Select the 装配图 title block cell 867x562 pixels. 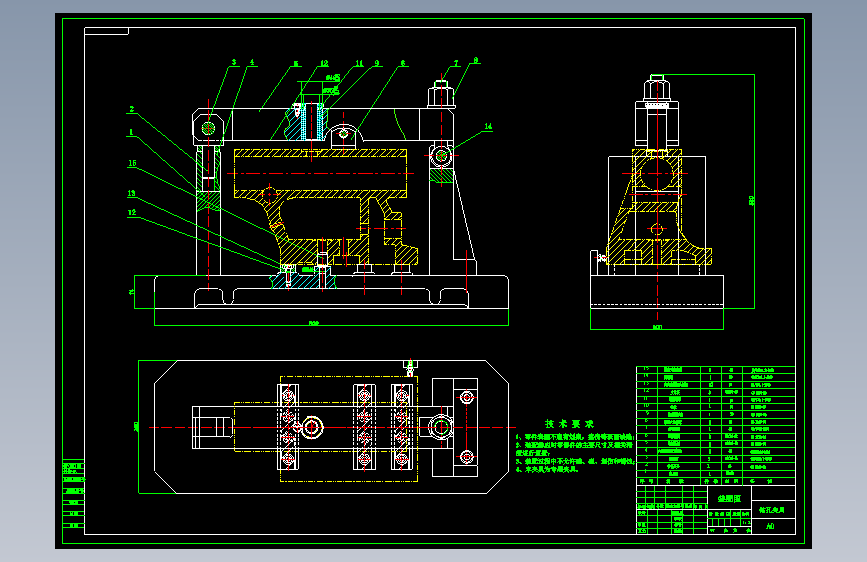click(730, 498)
